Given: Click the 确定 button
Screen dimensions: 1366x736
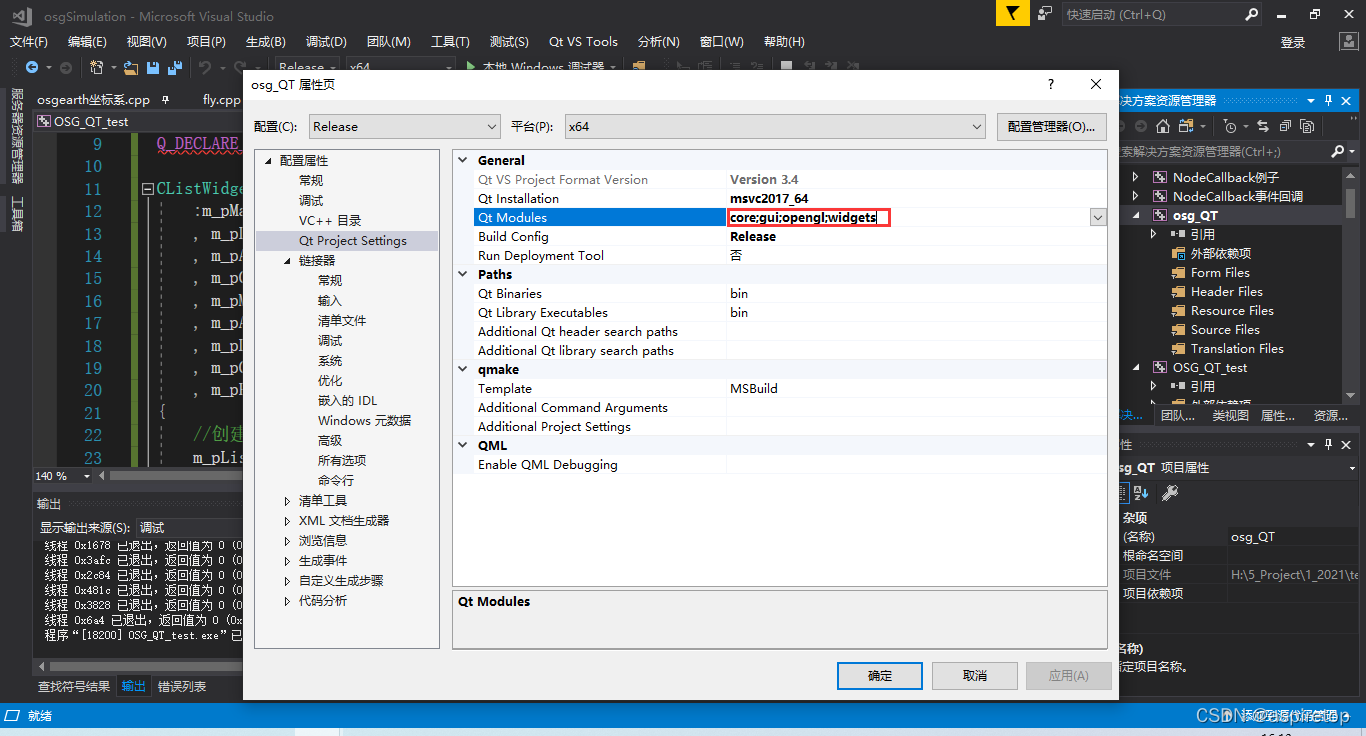Looking at the screenshot, I should tap(880, 676).
